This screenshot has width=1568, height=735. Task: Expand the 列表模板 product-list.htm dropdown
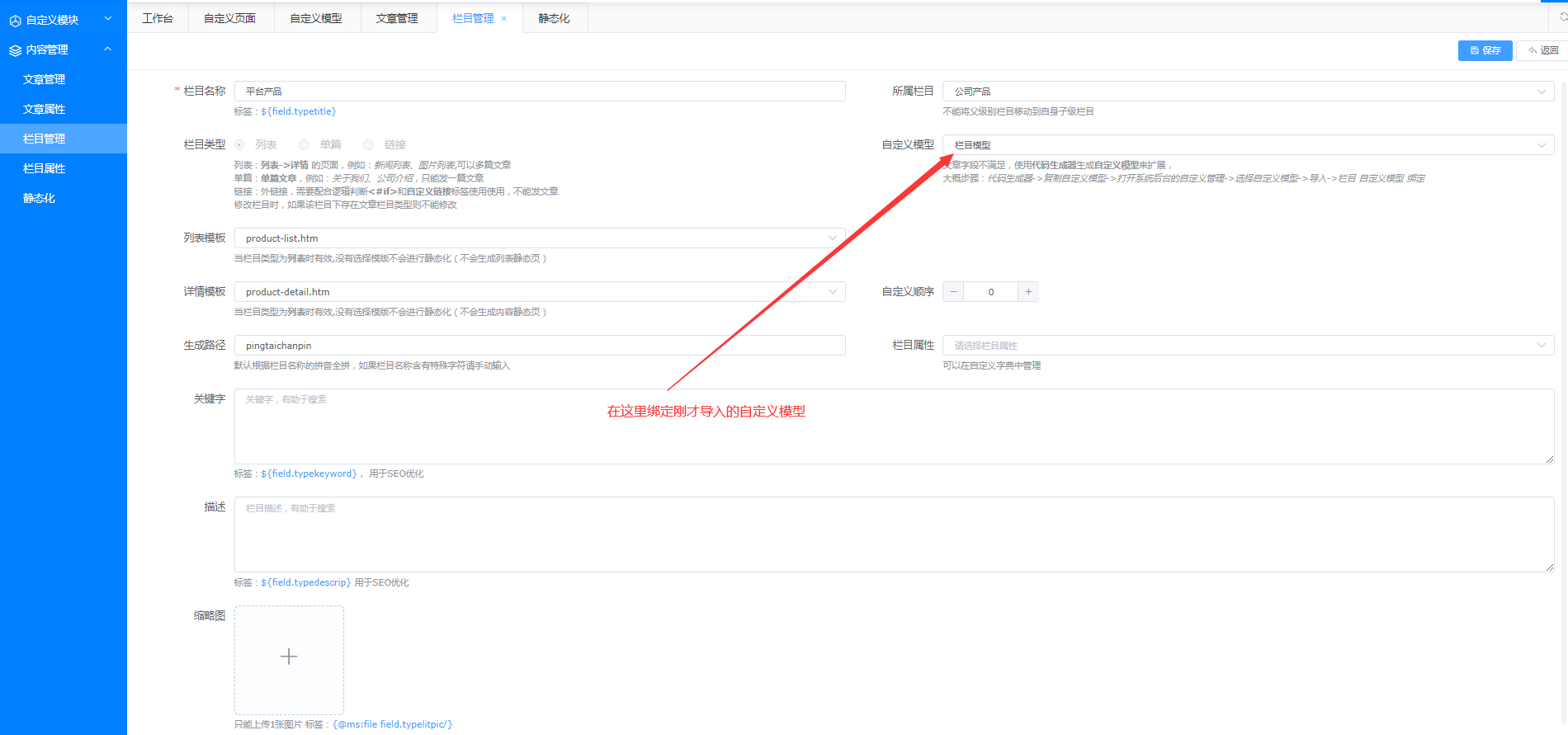540,238
